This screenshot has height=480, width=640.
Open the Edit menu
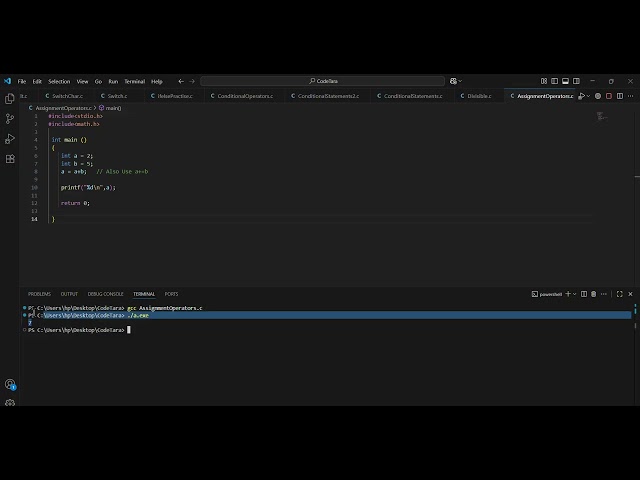coord(37,81)
